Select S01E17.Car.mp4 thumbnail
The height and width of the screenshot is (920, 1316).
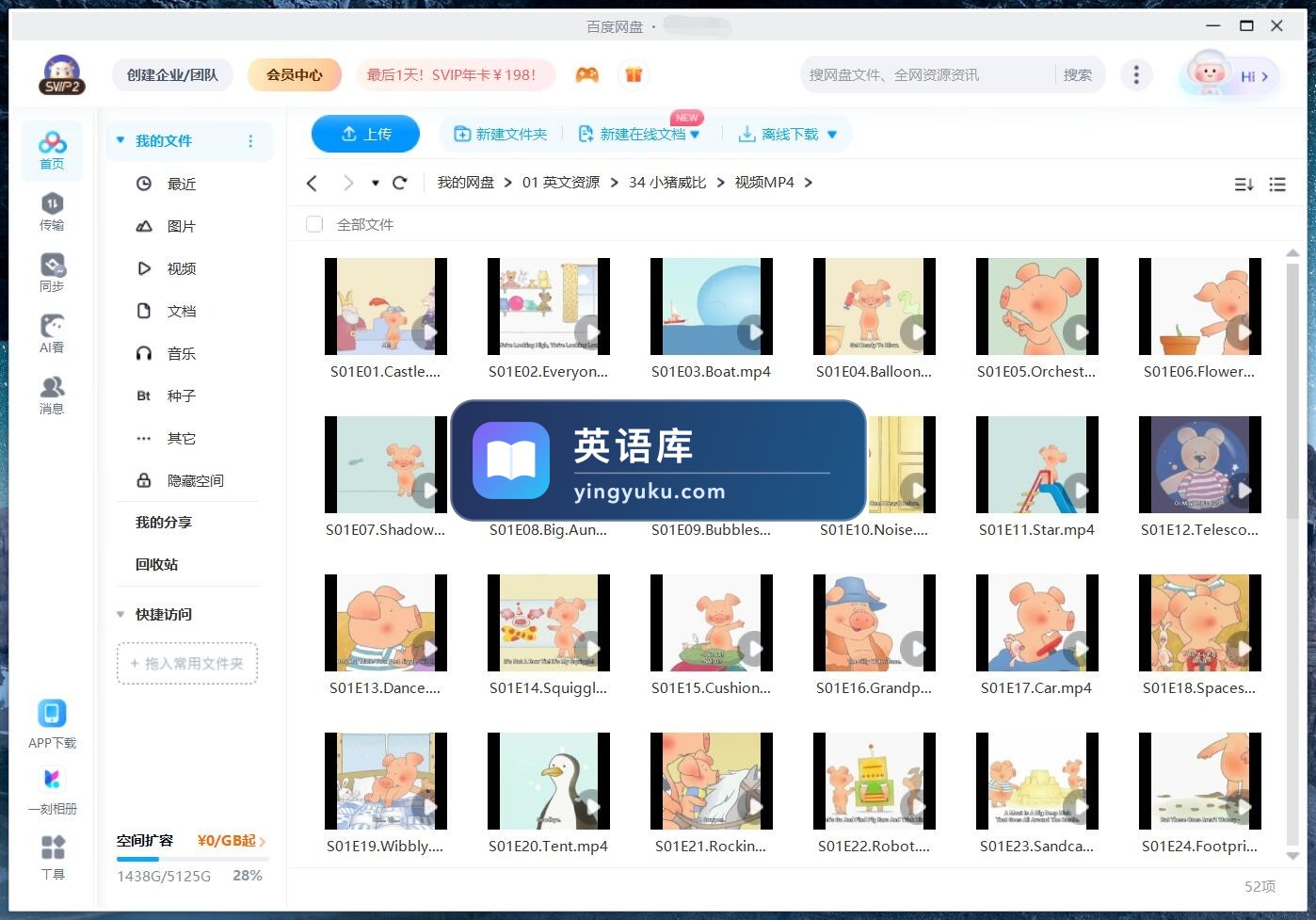(x=1037, y=622)
